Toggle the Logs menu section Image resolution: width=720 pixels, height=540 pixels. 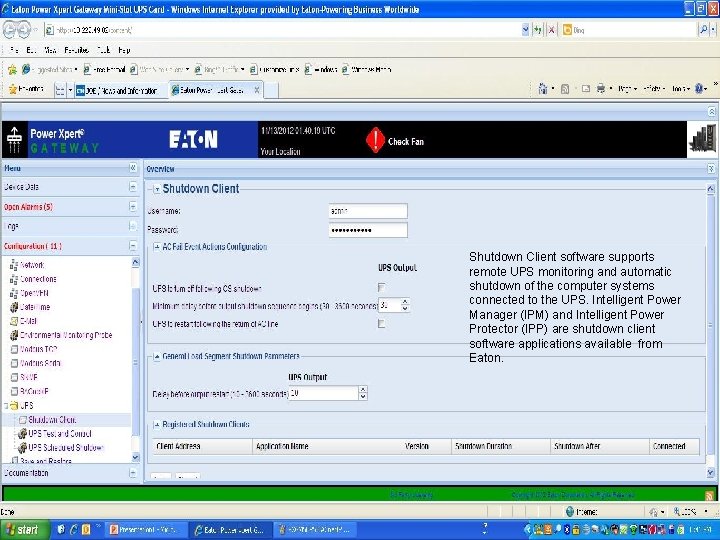point(133,226)
